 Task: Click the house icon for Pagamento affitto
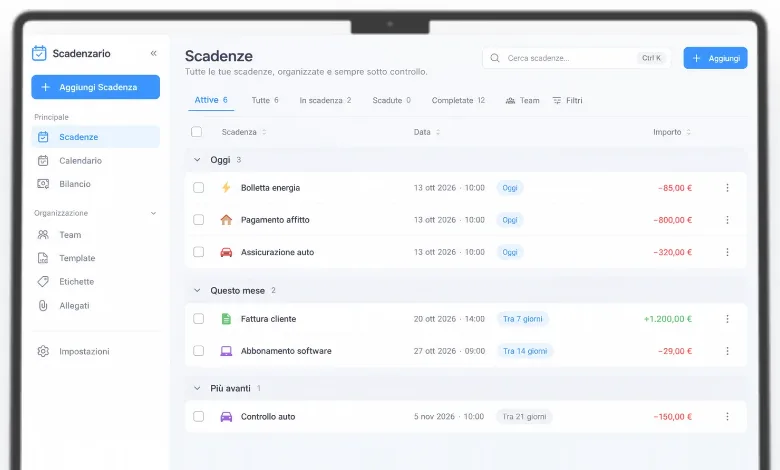coord(226,220)
